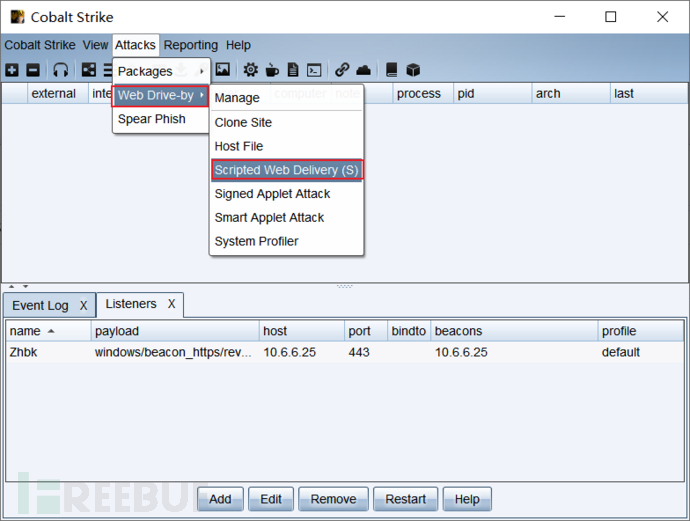Choose Clone Site from the submenu
The width and height of the screenshot is (690, 521).
point(243,122)
